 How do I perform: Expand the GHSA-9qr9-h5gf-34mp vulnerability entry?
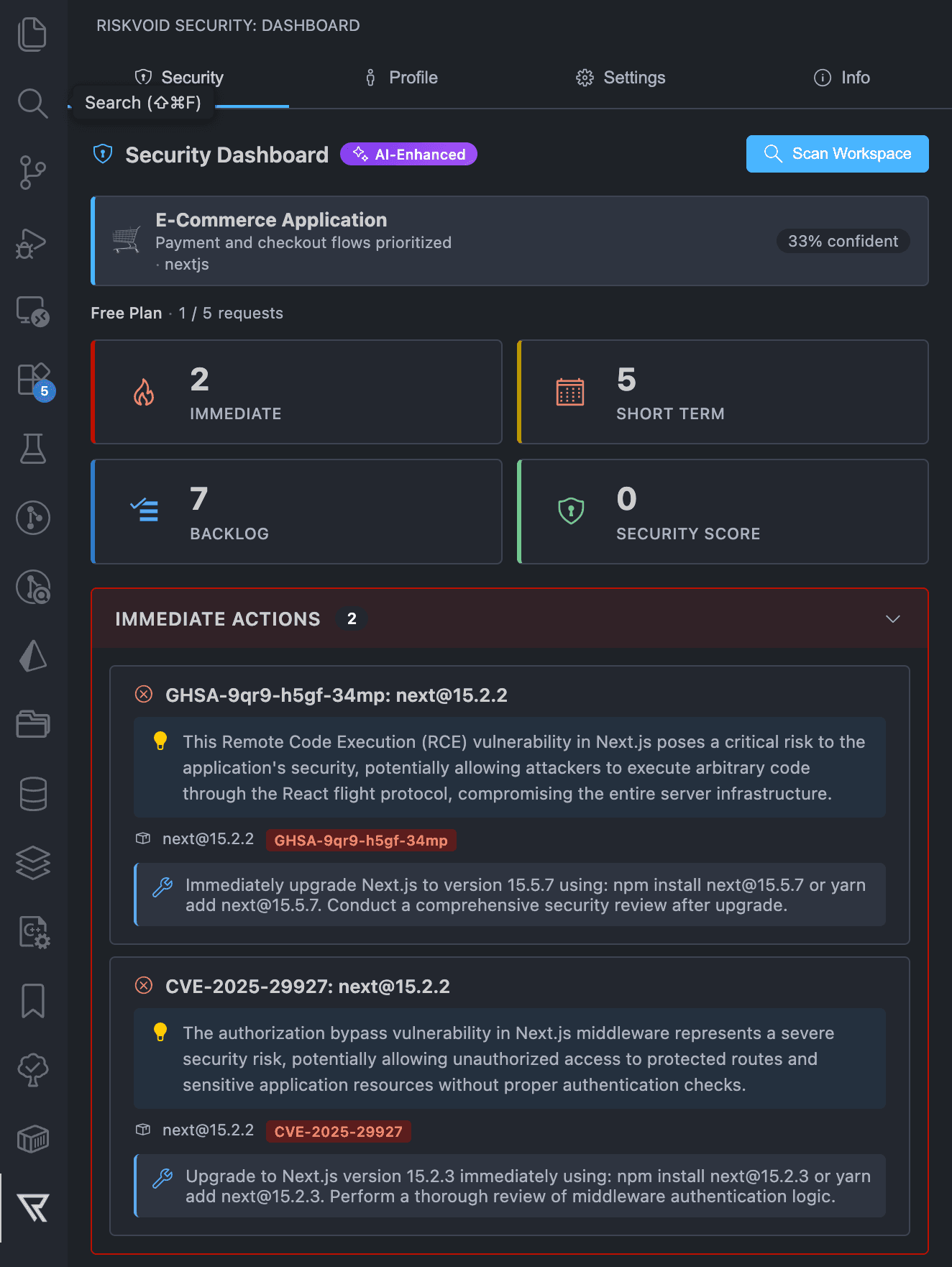pos(336,695)
